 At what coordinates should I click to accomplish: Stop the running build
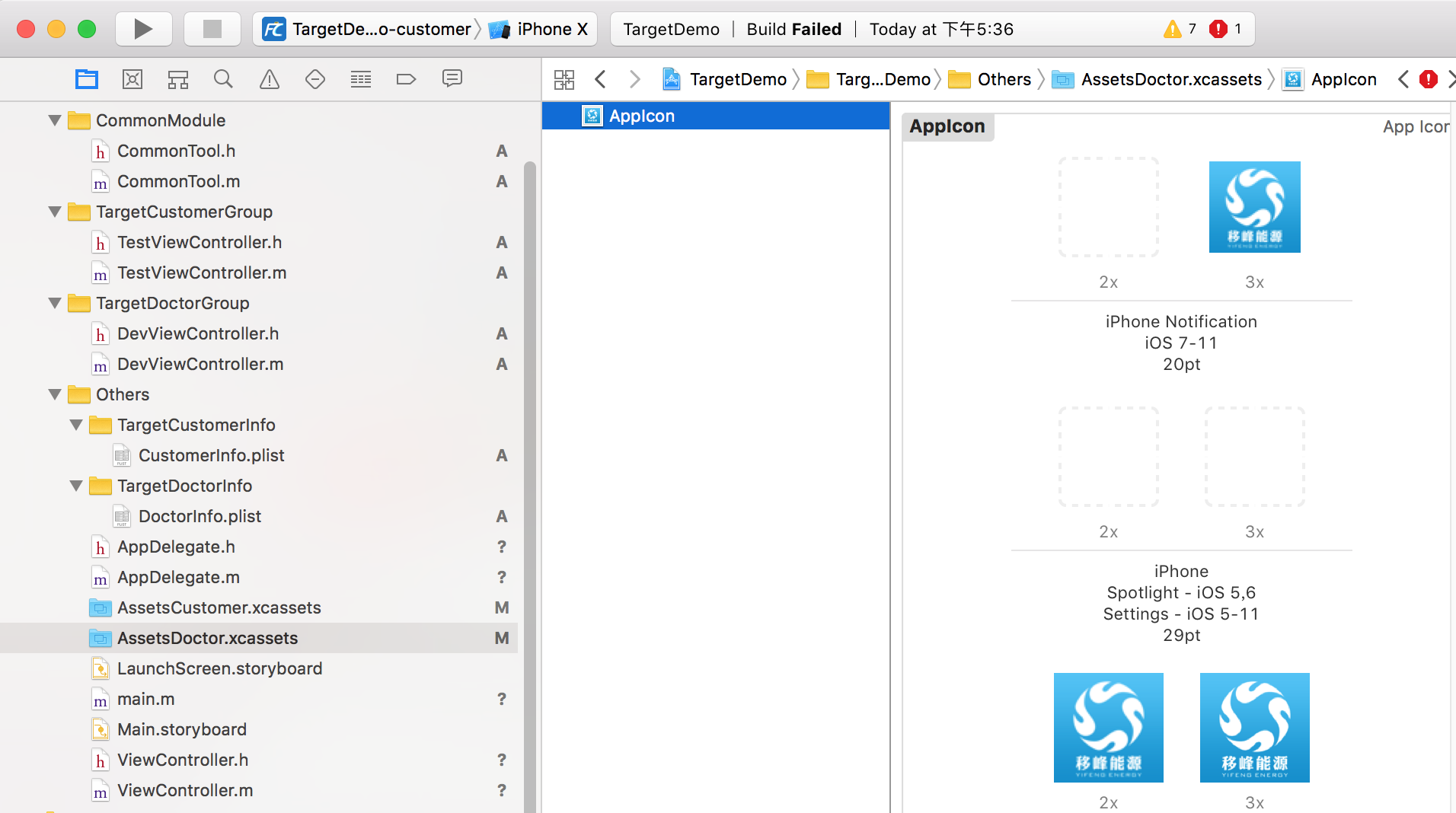(212, 29)
